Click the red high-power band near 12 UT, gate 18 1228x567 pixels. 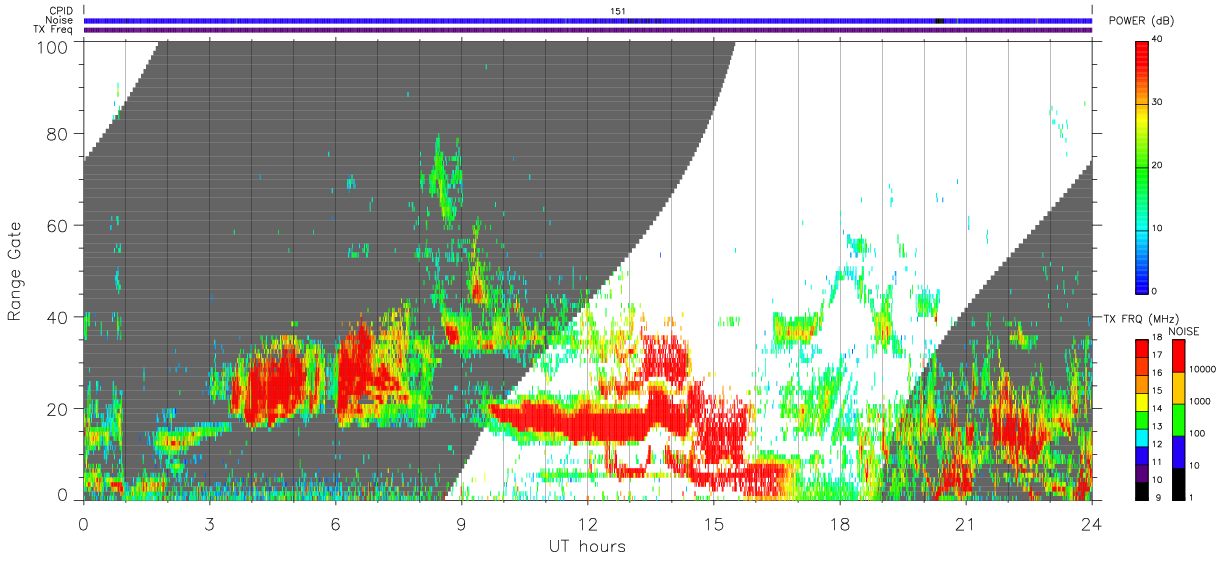590,420
